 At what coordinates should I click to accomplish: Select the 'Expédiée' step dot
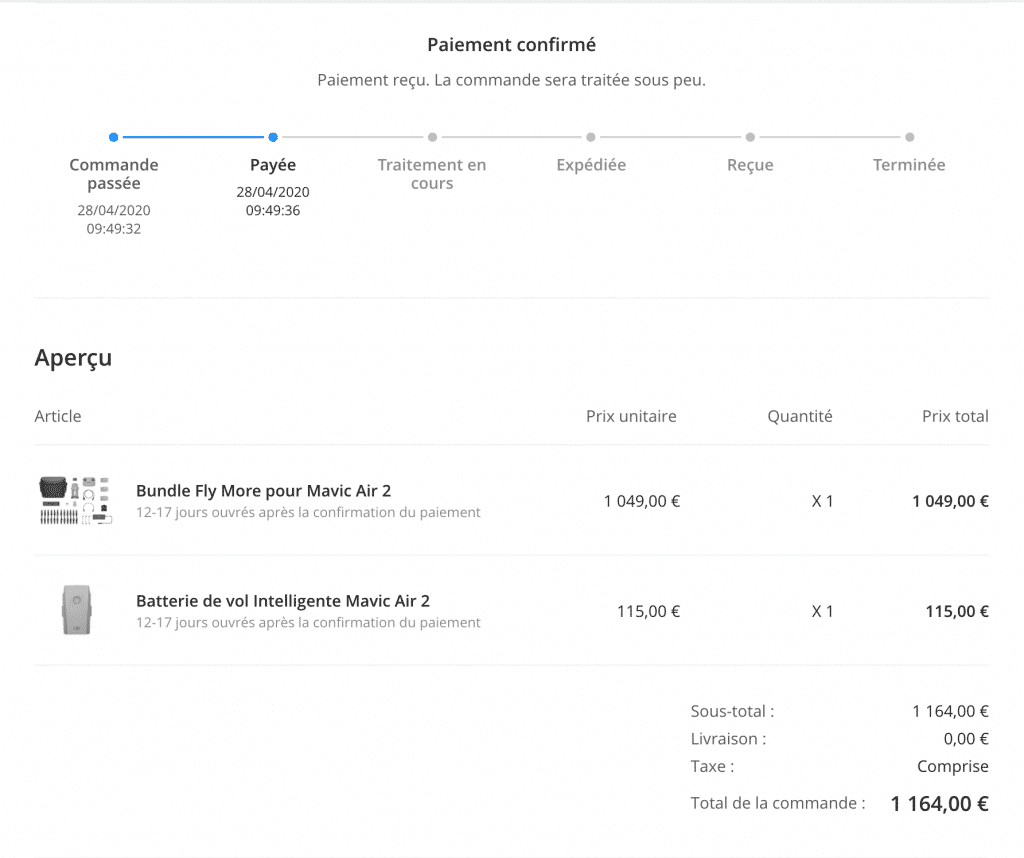click(x=591, y=137)
